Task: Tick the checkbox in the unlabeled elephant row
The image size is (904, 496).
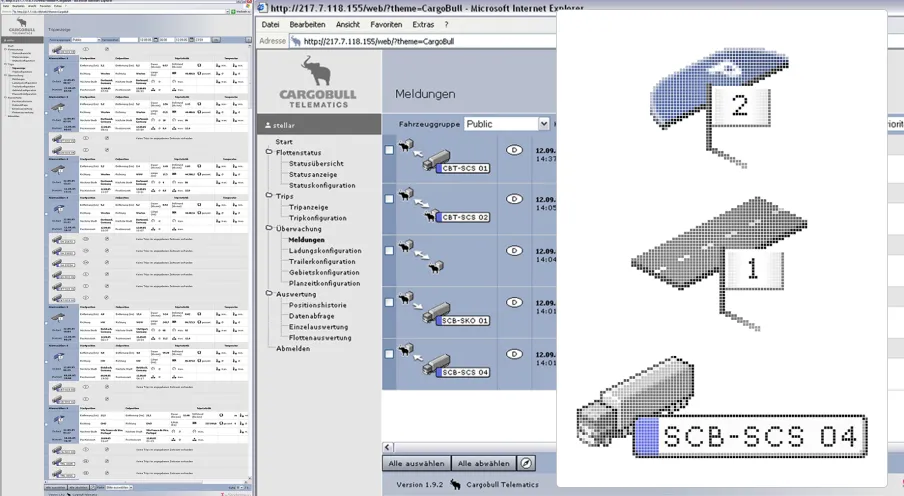Action: coord(389,250)
